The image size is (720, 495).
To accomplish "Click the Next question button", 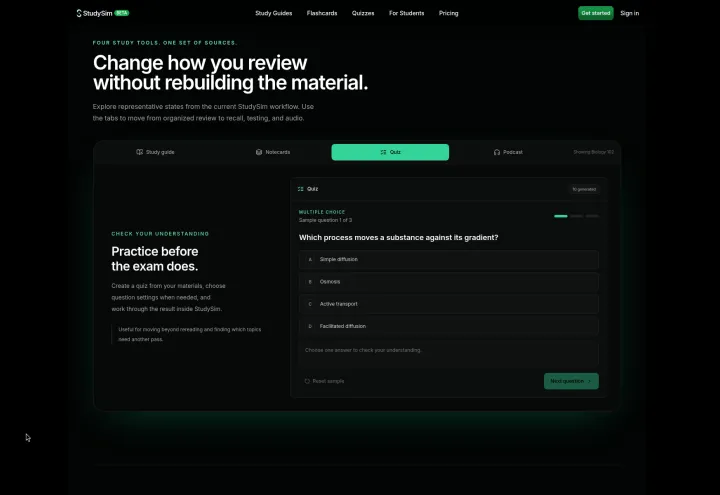I will click(571, 381).
